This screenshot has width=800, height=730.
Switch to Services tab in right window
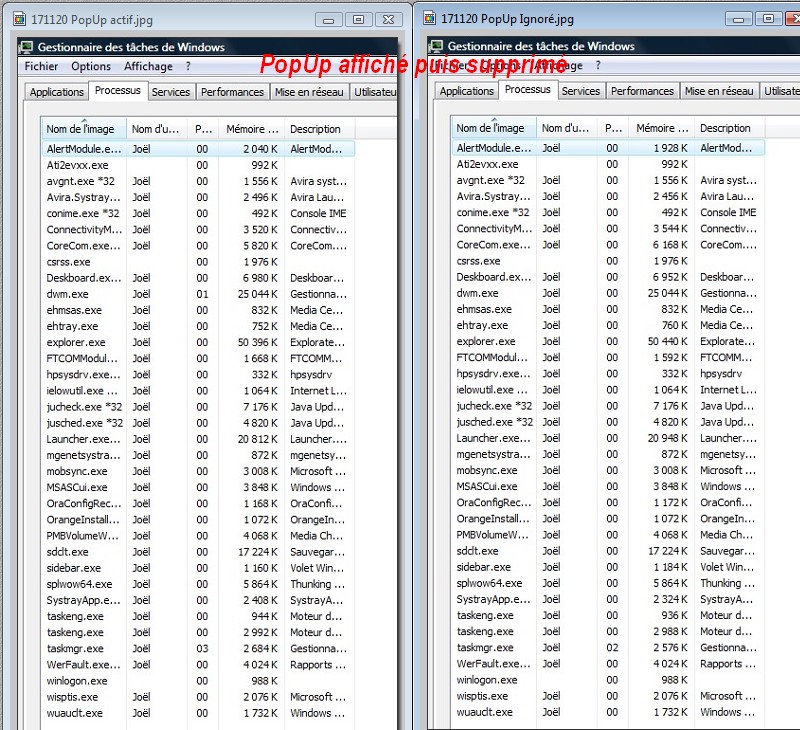click(581, 91)
